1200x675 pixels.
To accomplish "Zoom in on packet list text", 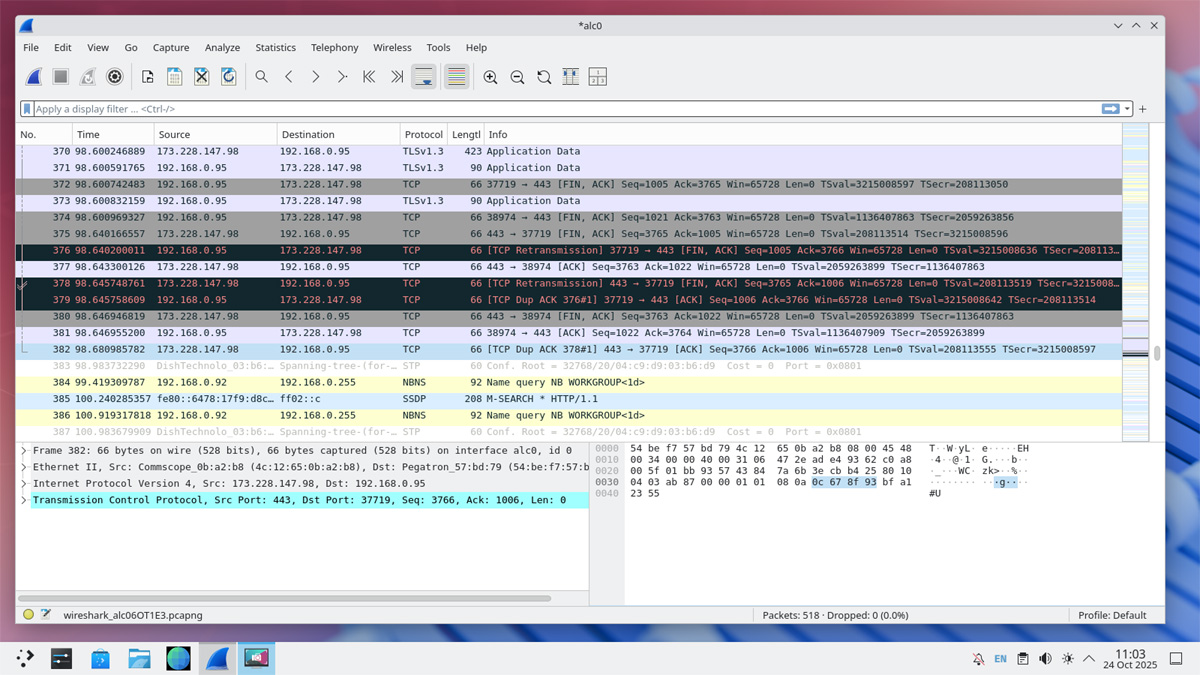I will tap(490, 77).
